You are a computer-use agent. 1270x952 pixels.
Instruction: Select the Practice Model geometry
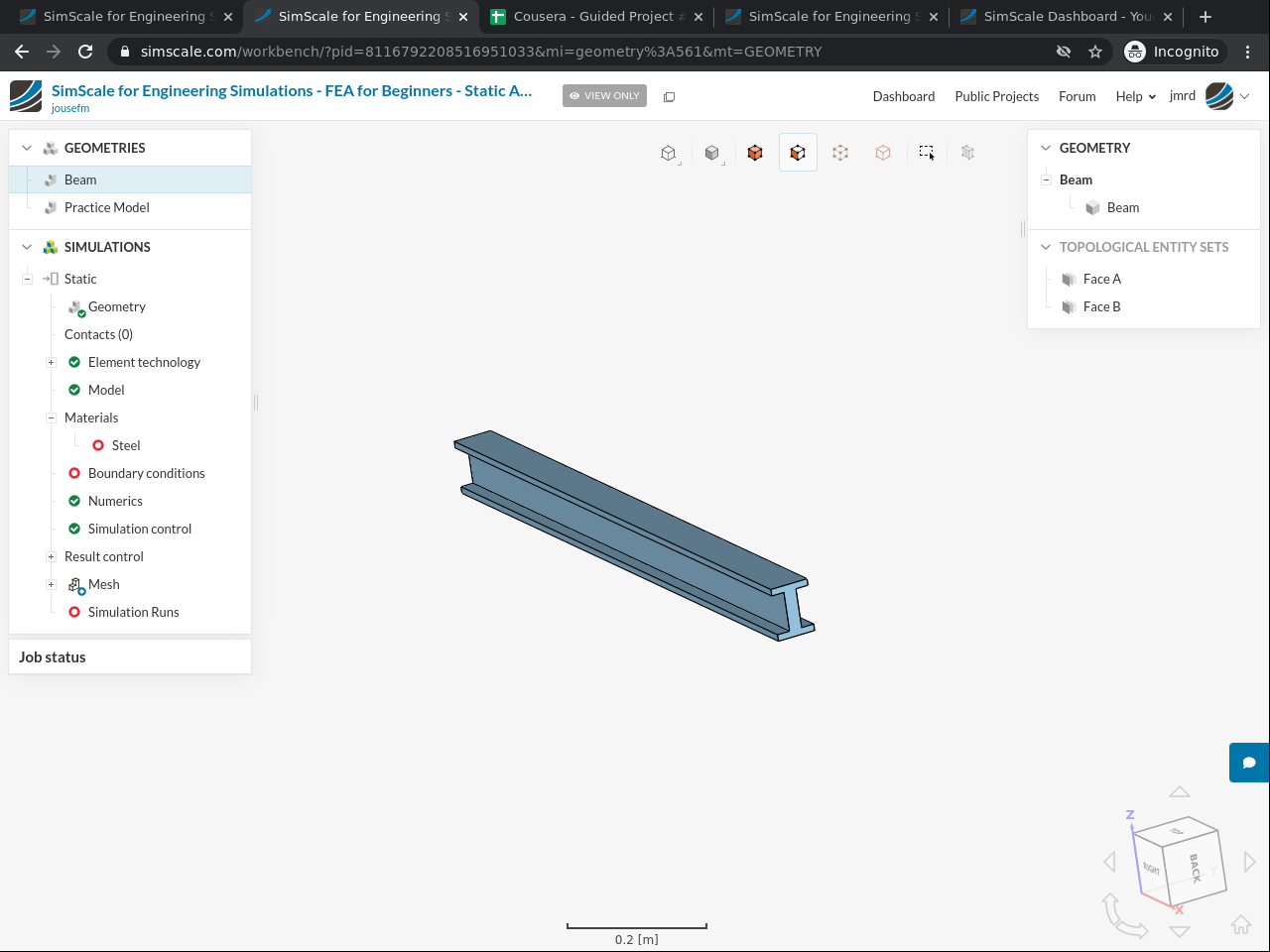(x=106, y=207)
